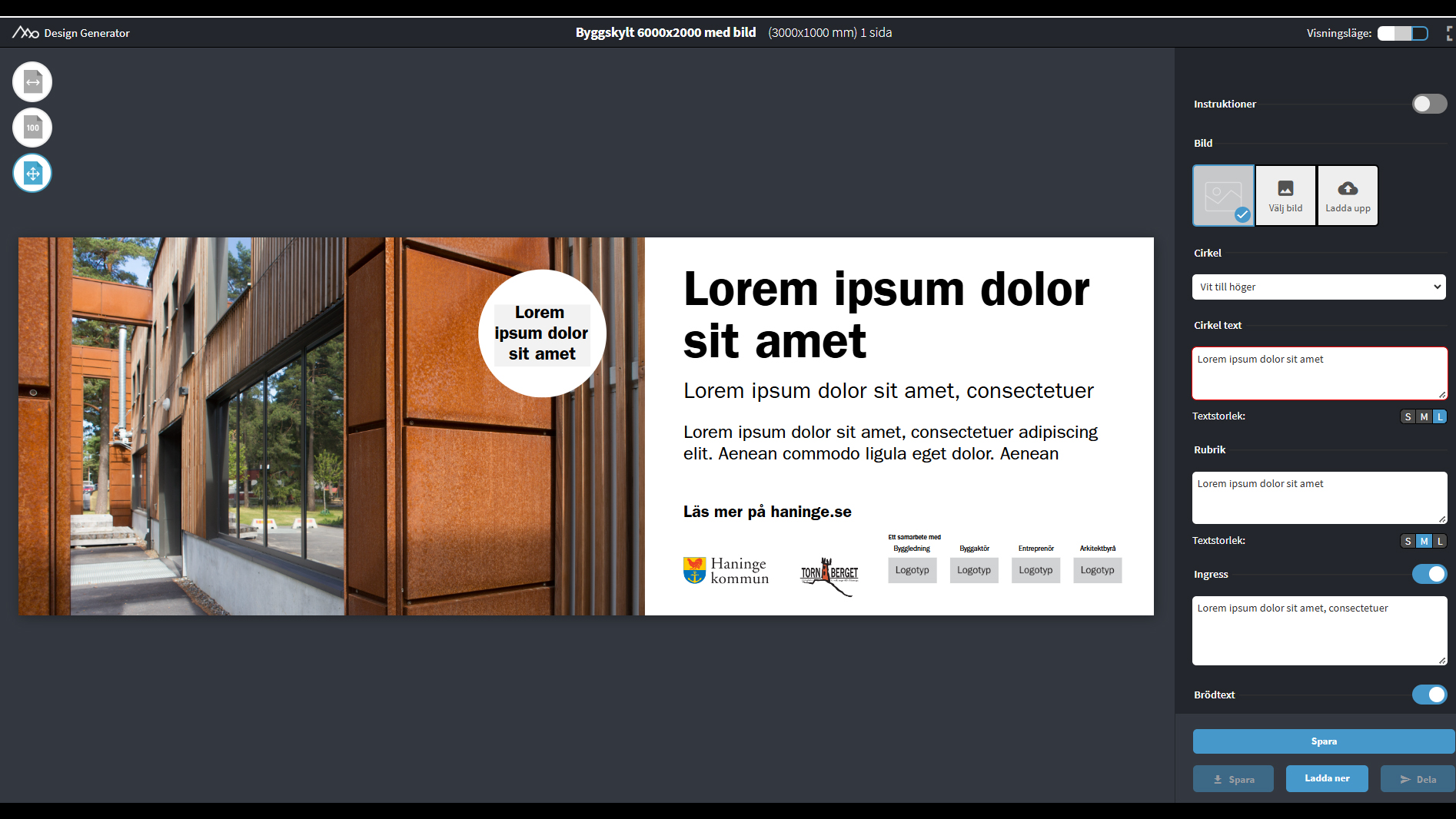The height and width of the screenshot is (819, 1456).
Task: Set Cirkel text size to S
Action: pos(1408,416)
